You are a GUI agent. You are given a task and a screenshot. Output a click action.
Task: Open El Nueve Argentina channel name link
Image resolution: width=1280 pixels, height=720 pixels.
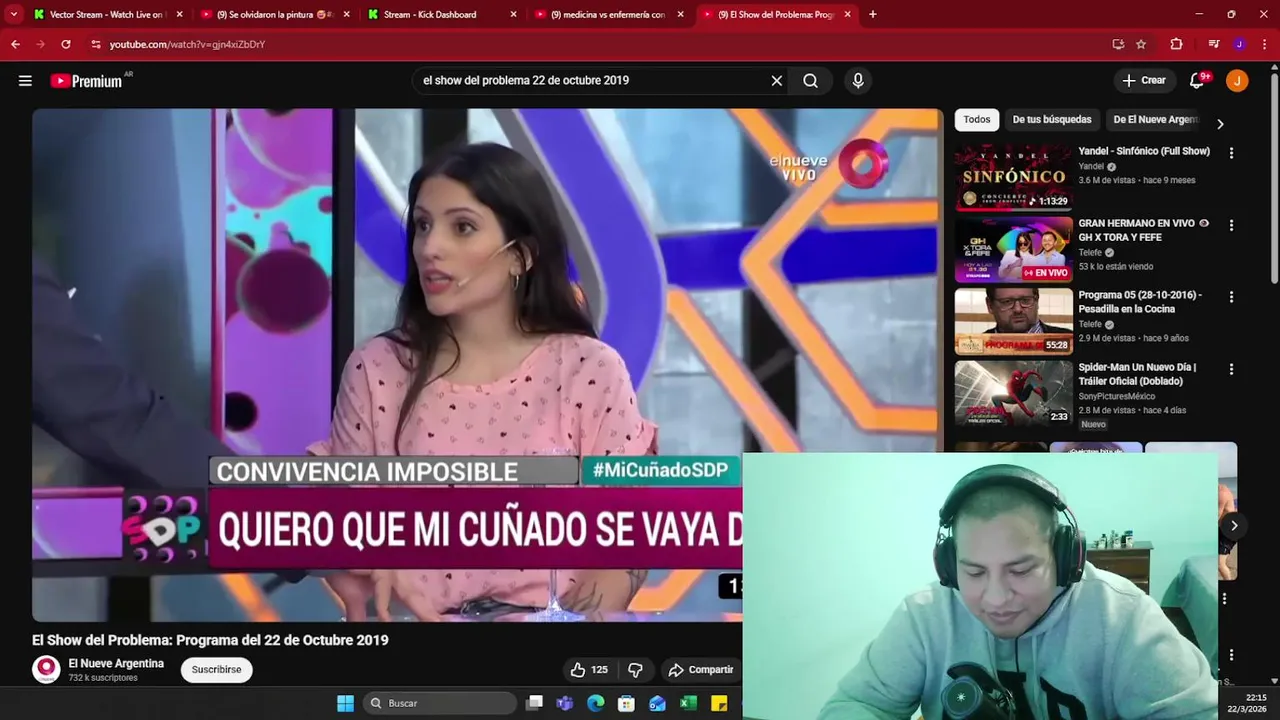tap(116, 663)
